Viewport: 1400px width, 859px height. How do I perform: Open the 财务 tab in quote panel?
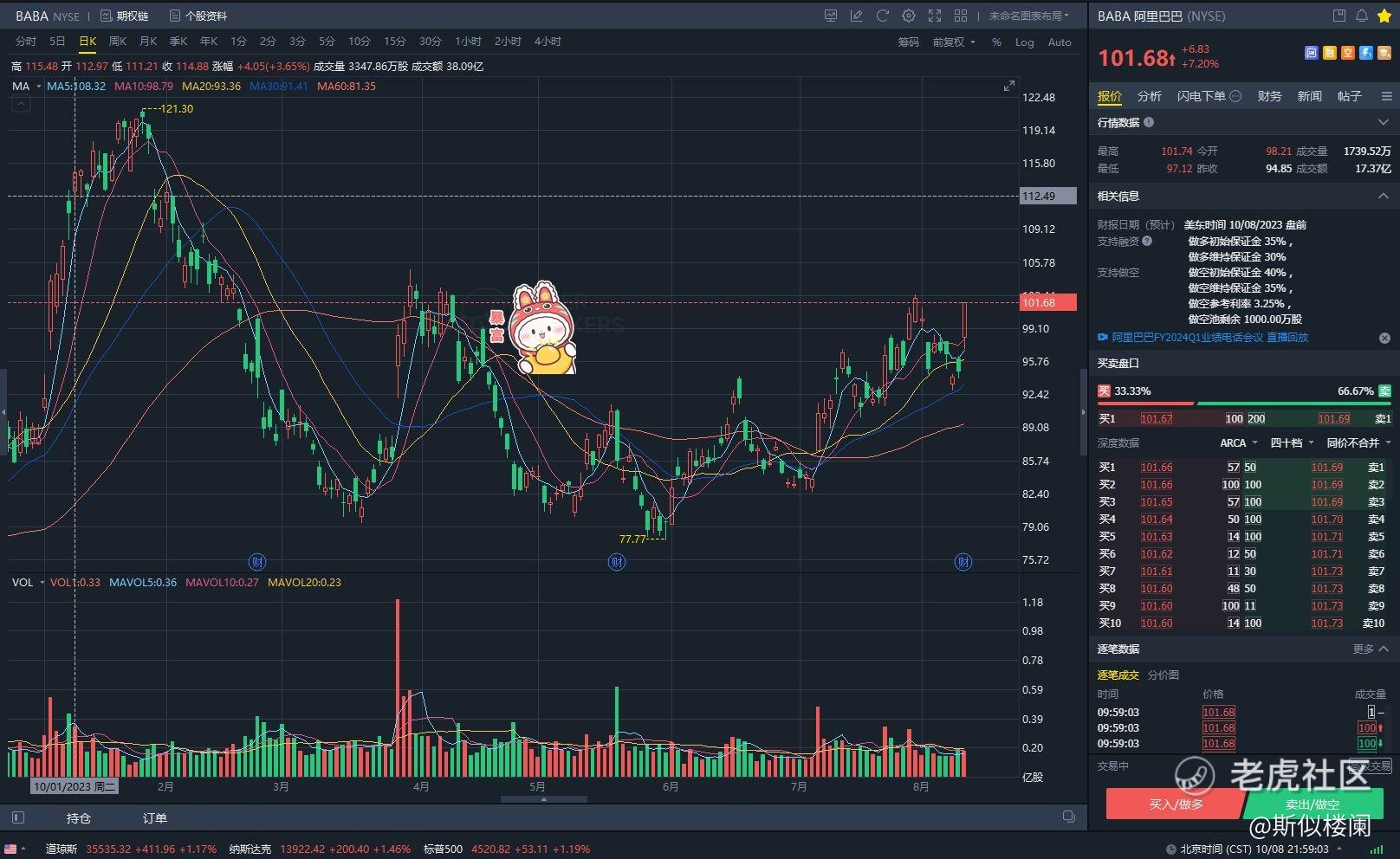(x=1270, y=96)
